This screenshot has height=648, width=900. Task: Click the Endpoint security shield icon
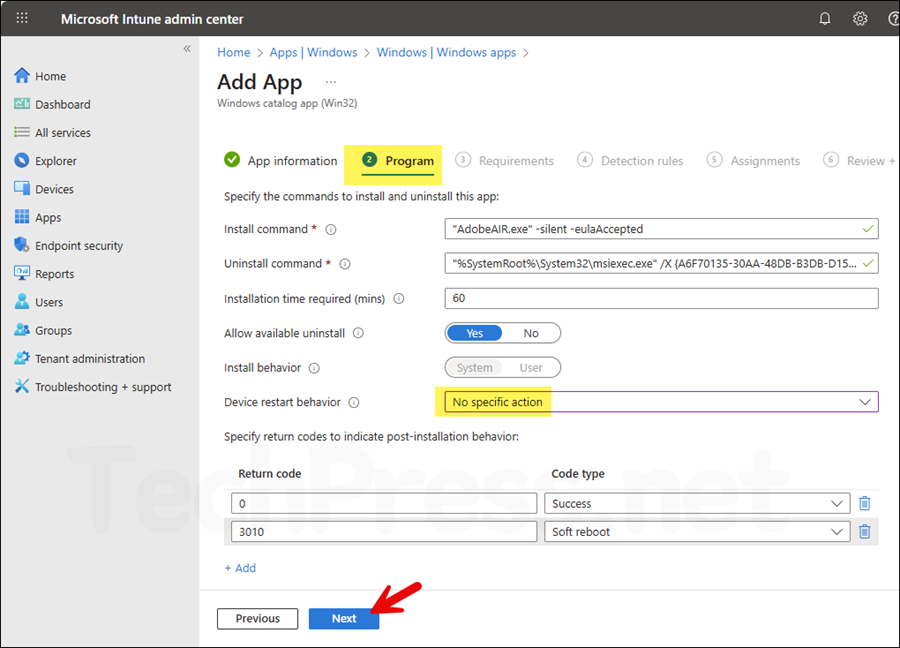(22, 245)
